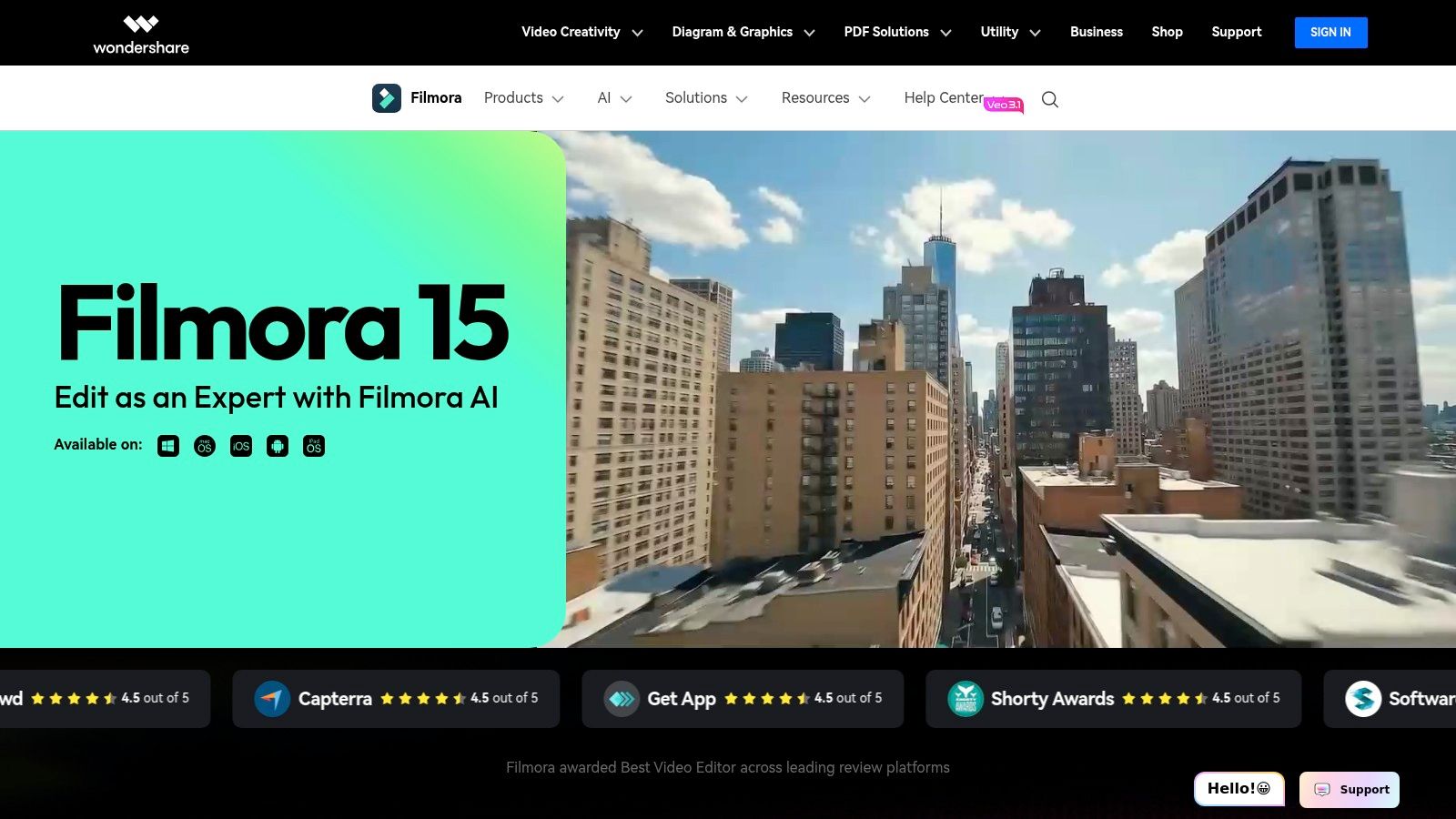The width and height of the screenshot is (1456, 819).
Task: Open the search icon in the navigation
Action: [1049, 99]
